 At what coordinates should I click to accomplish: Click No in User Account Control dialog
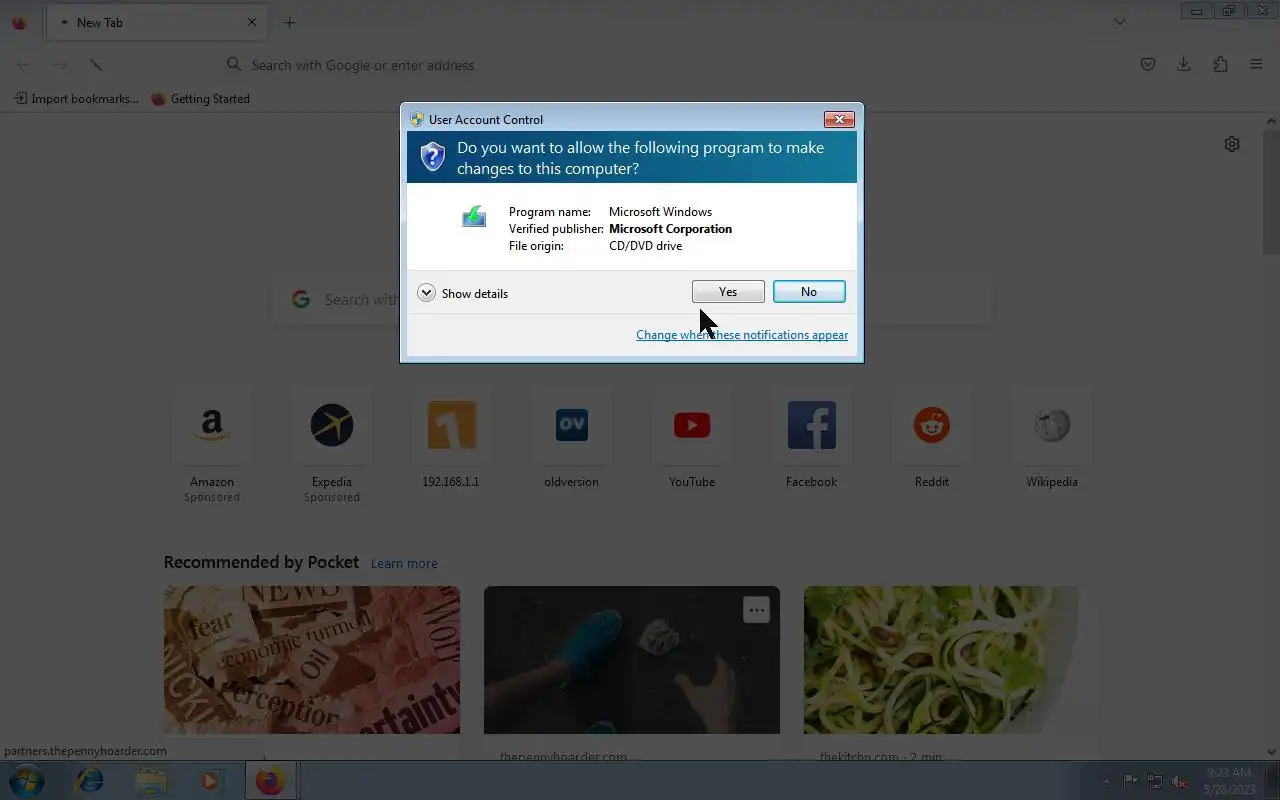coord(809,291)
